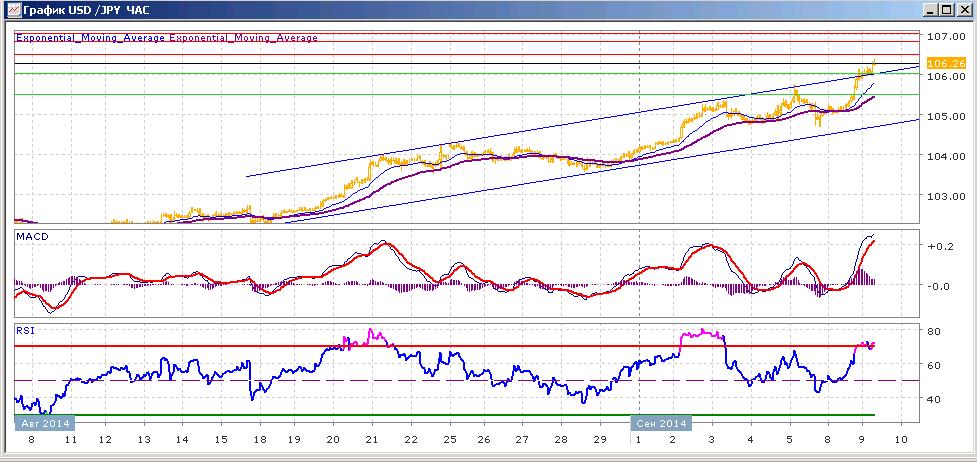The height and width of the screenshot is (462, 977).
Task: Click the 40 RSI scale value
Action: point(935,398)
